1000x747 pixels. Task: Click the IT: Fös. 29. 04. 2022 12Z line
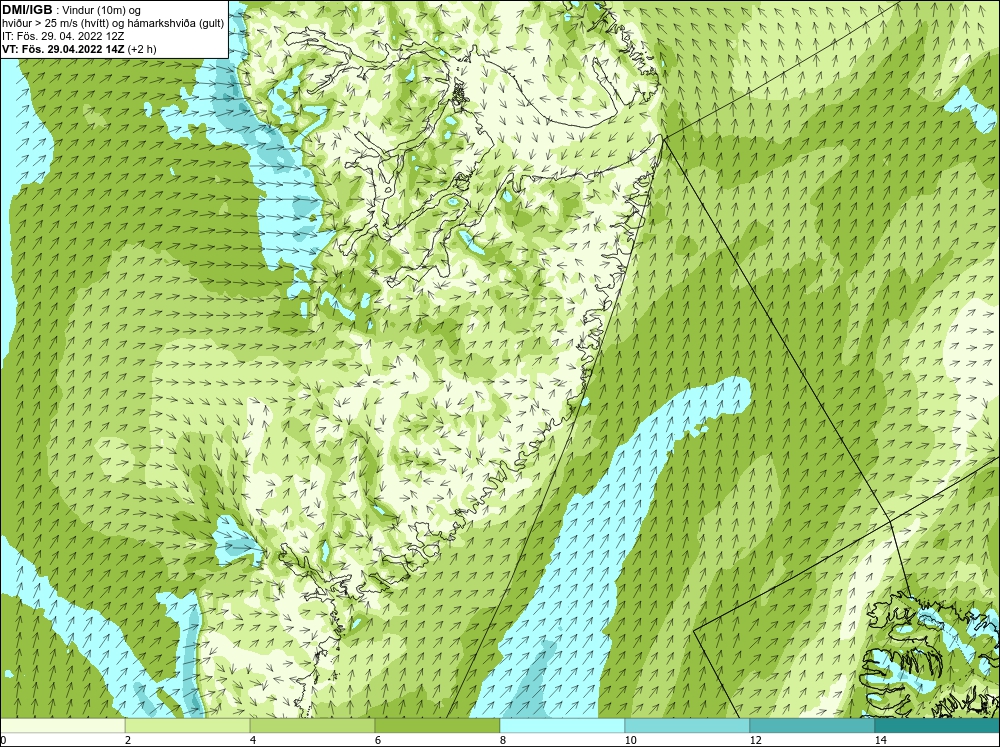click(63, 36)
